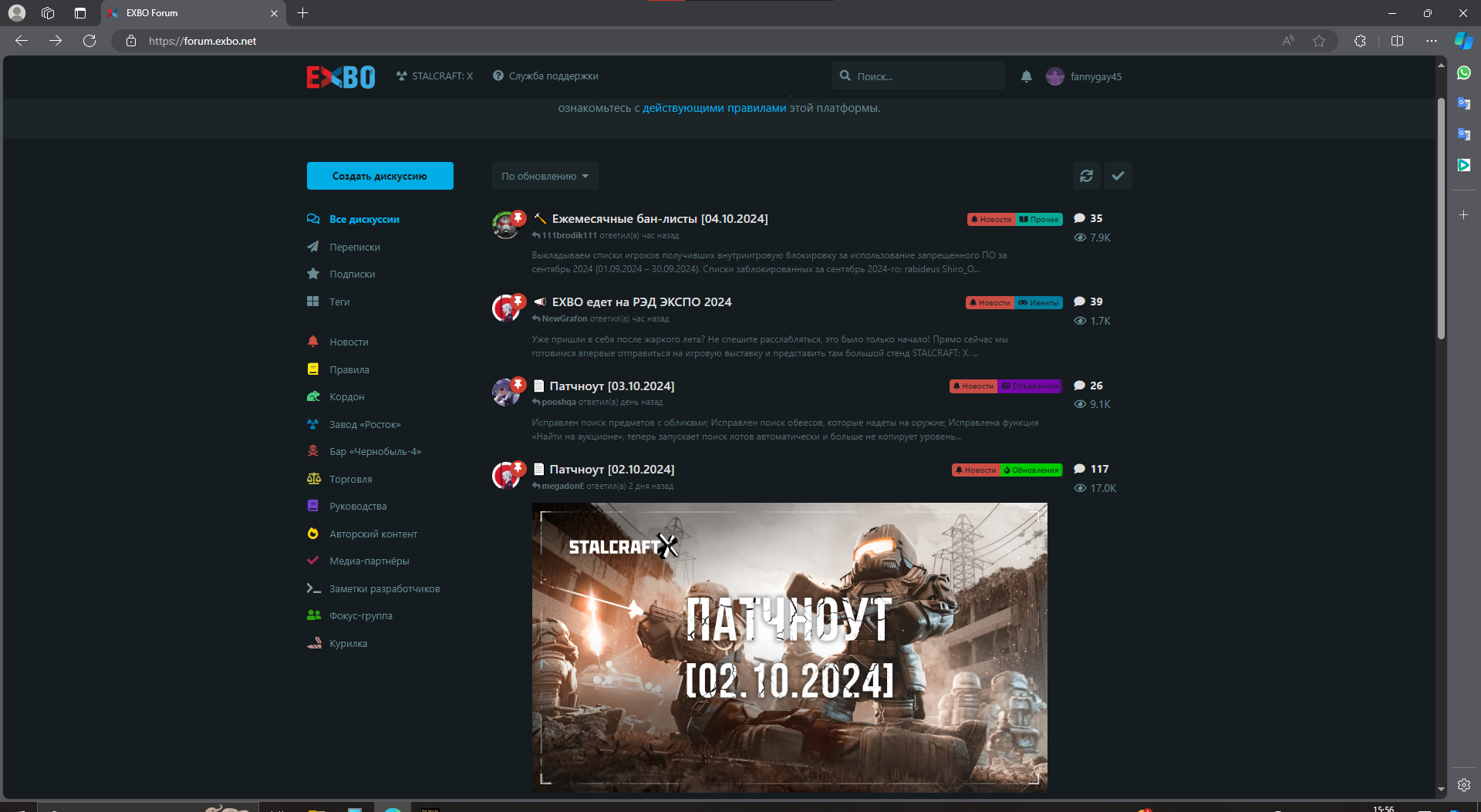Click the 111brodik111 username

pyautogui.click(x=569, y=235)
